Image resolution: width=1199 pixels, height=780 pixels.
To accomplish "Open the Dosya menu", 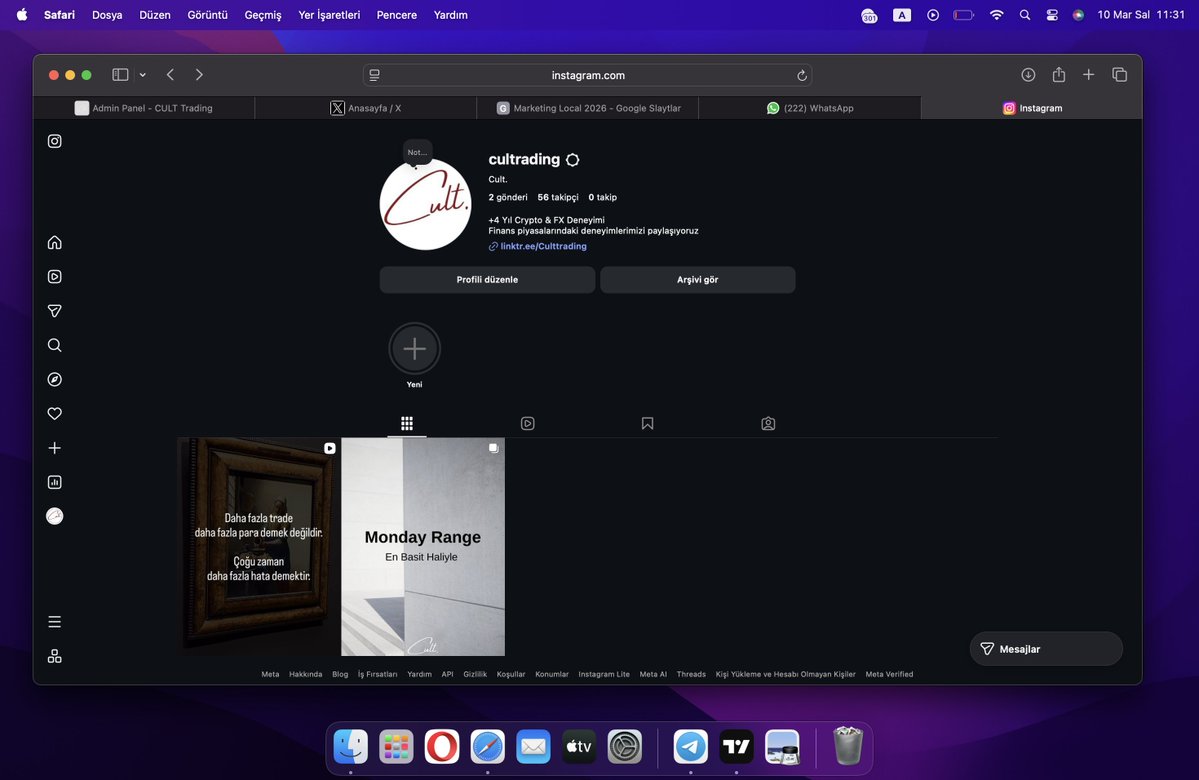I will tap(107, 15).
